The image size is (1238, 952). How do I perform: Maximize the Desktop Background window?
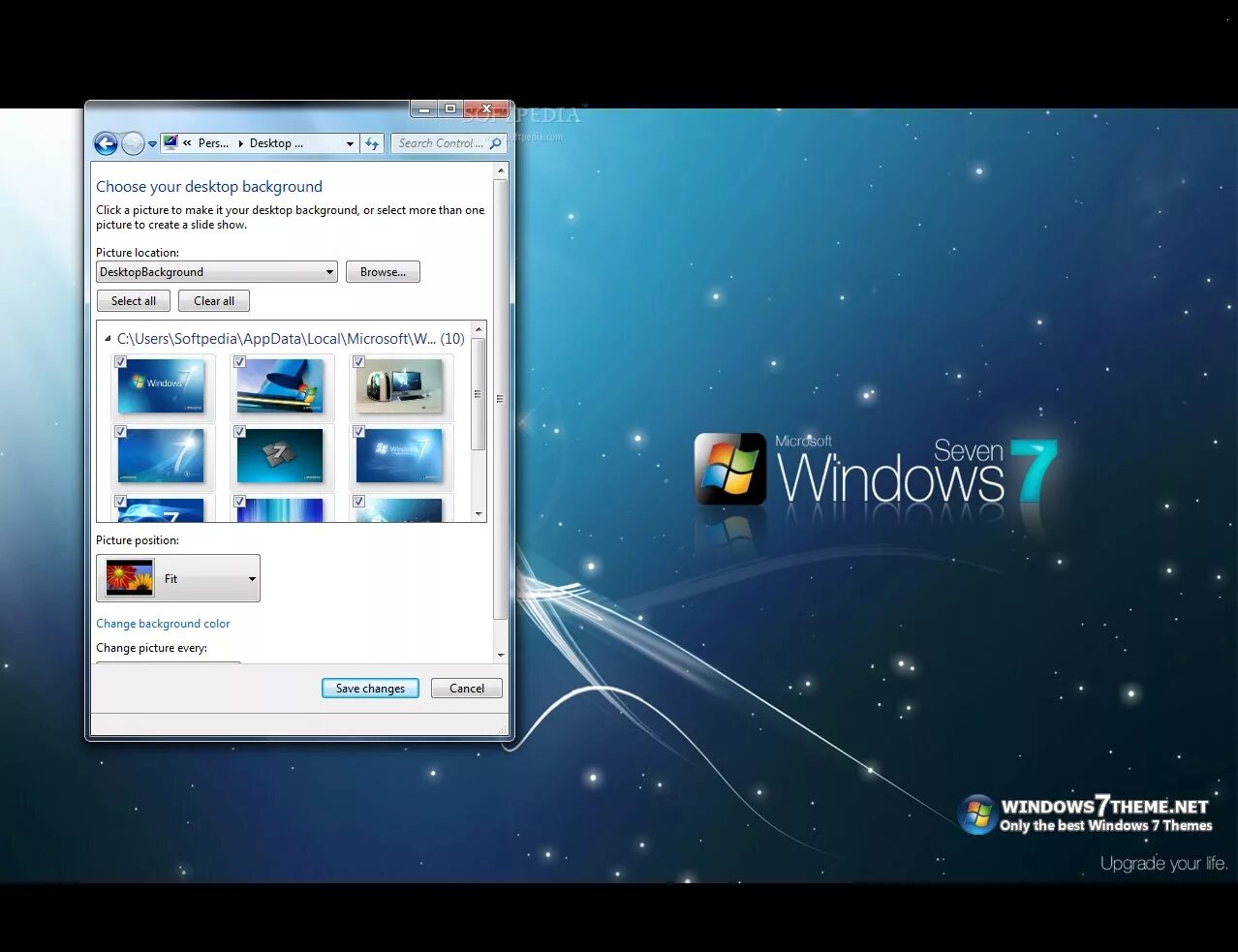click(449, 108)
